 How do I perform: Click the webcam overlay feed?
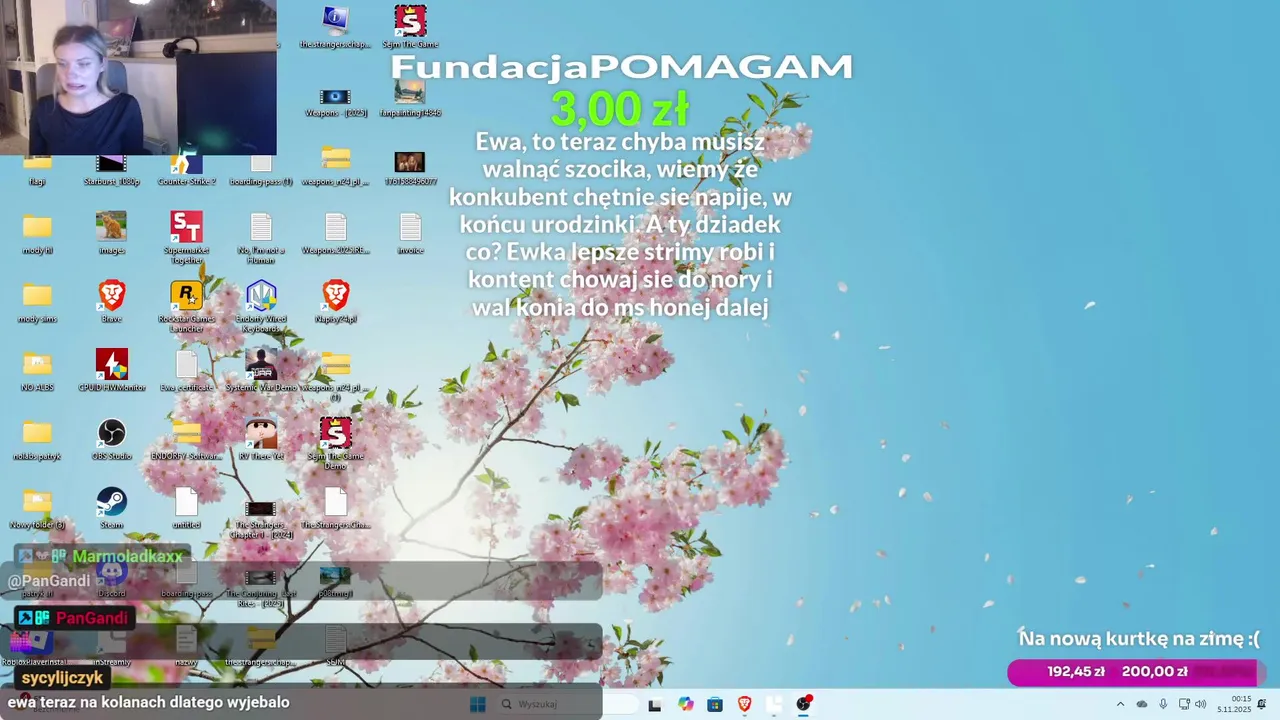click(x=138, y=77)
